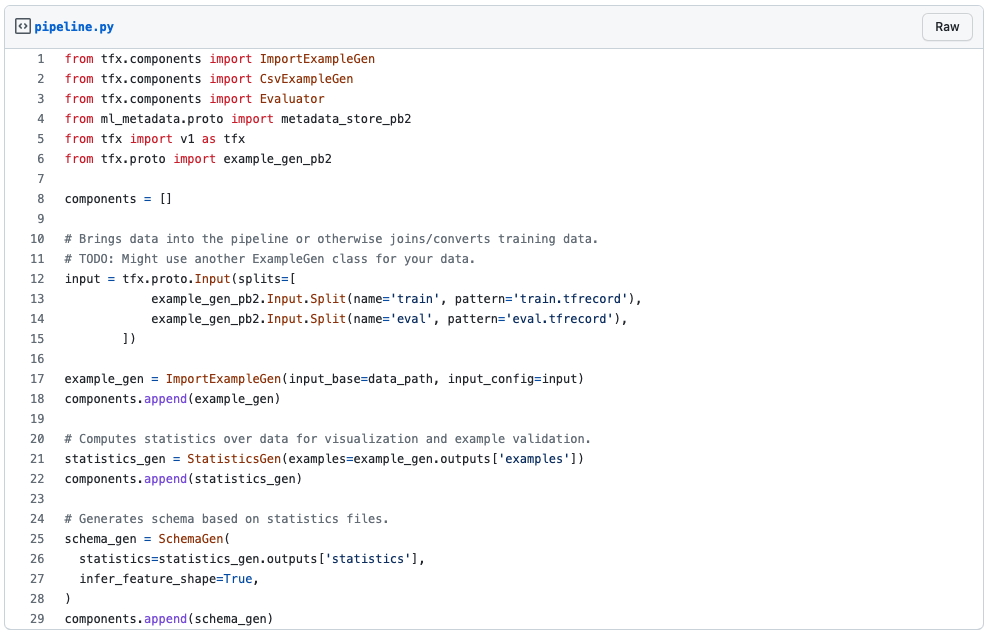Viewport: 989px width, 632px height.
Task: Click the TODO comment line
Action: 270,259
